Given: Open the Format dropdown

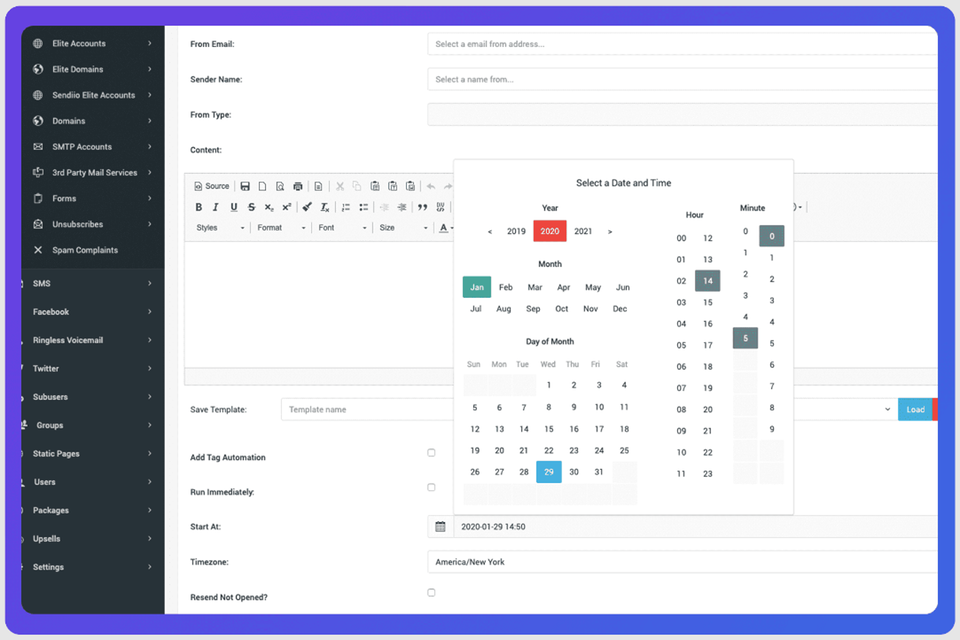Looking at the screenshot, I should [x=281, y=228].
